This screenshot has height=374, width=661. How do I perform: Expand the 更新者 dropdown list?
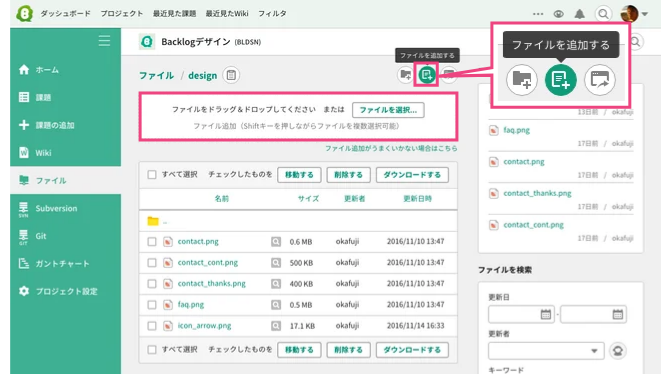(x=546, y=351)
